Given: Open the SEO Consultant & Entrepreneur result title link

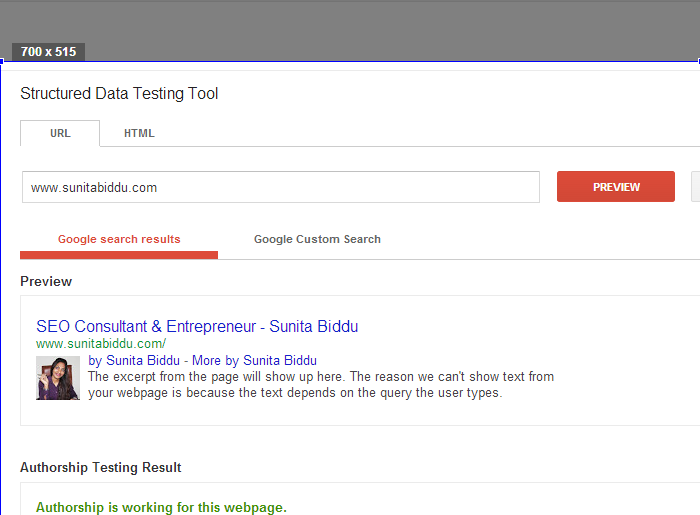Looking at the screenshot, I should (197, 326).
